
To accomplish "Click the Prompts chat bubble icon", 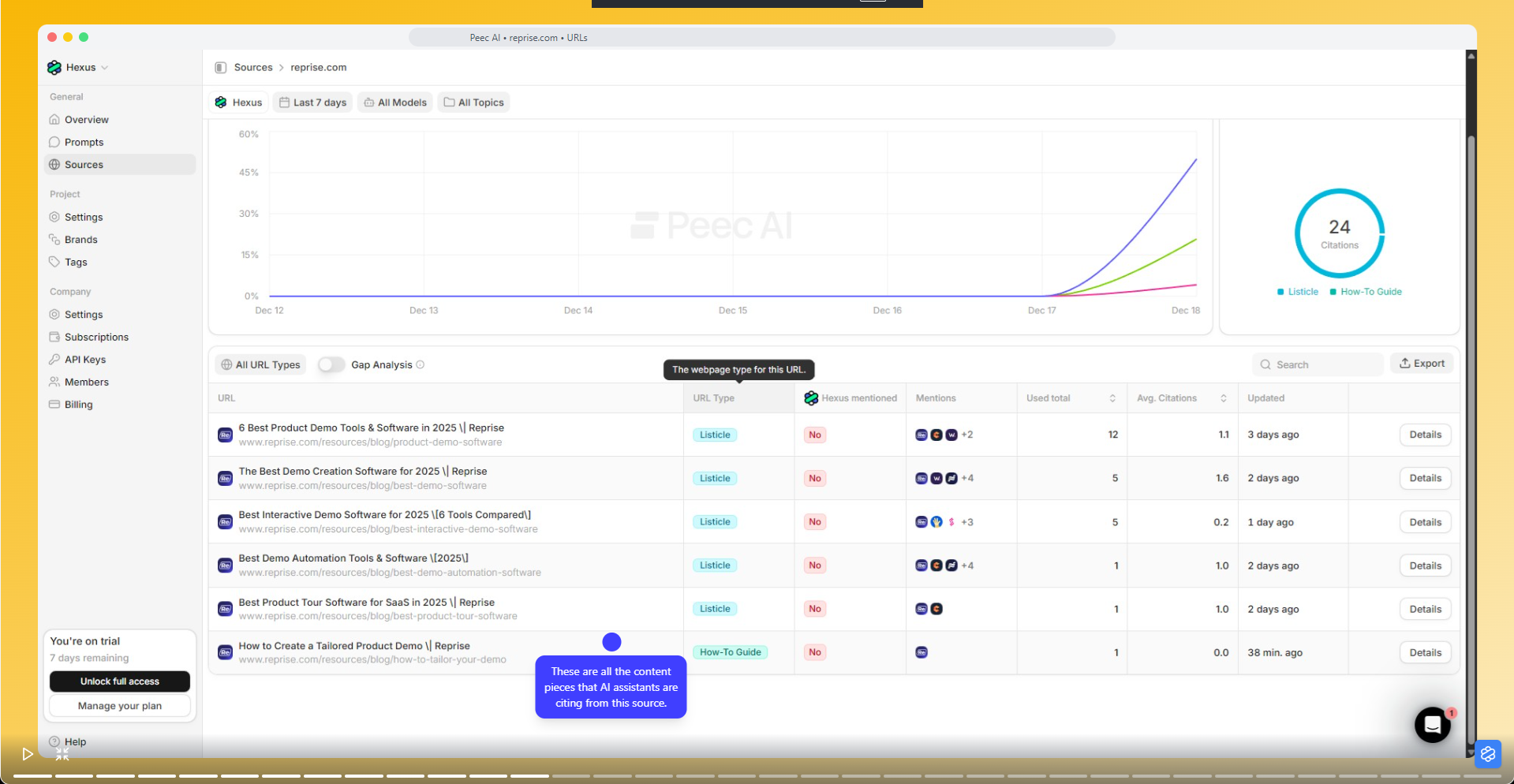I will click(54, 142).
